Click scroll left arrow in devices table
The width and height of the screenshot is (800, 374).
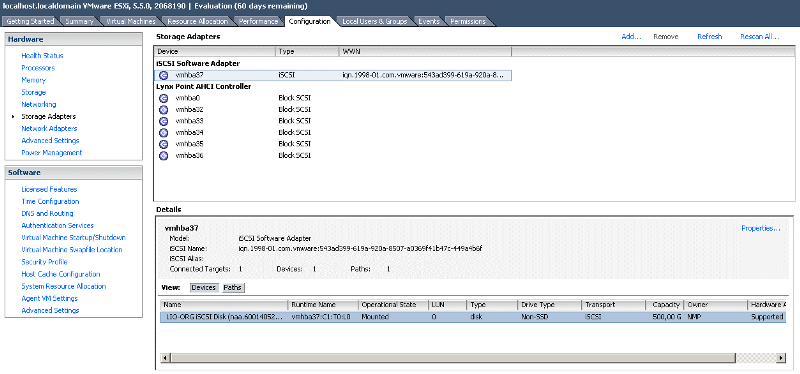(x=165, y=358)
